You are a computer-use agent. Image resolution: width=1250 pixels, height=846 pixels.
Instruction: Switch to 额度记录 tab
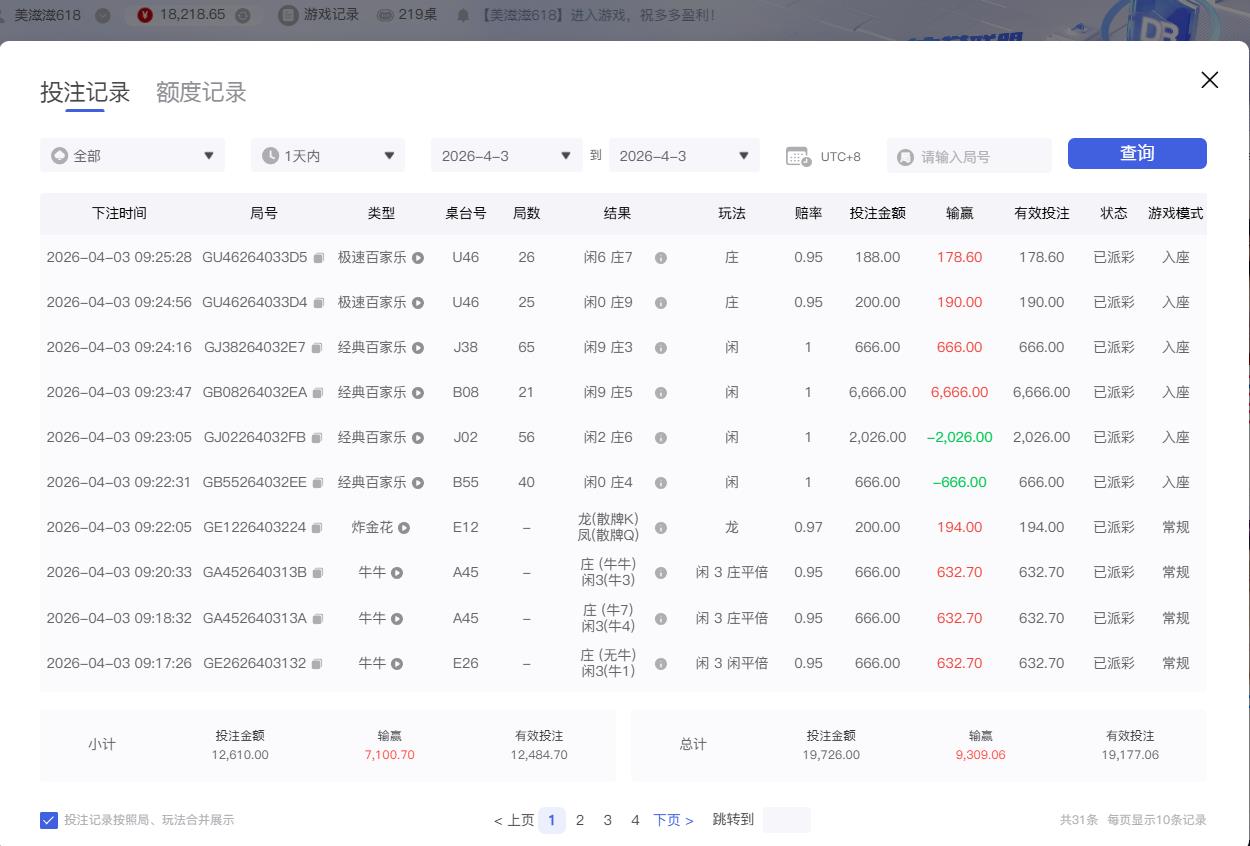(x=201, y=93)
